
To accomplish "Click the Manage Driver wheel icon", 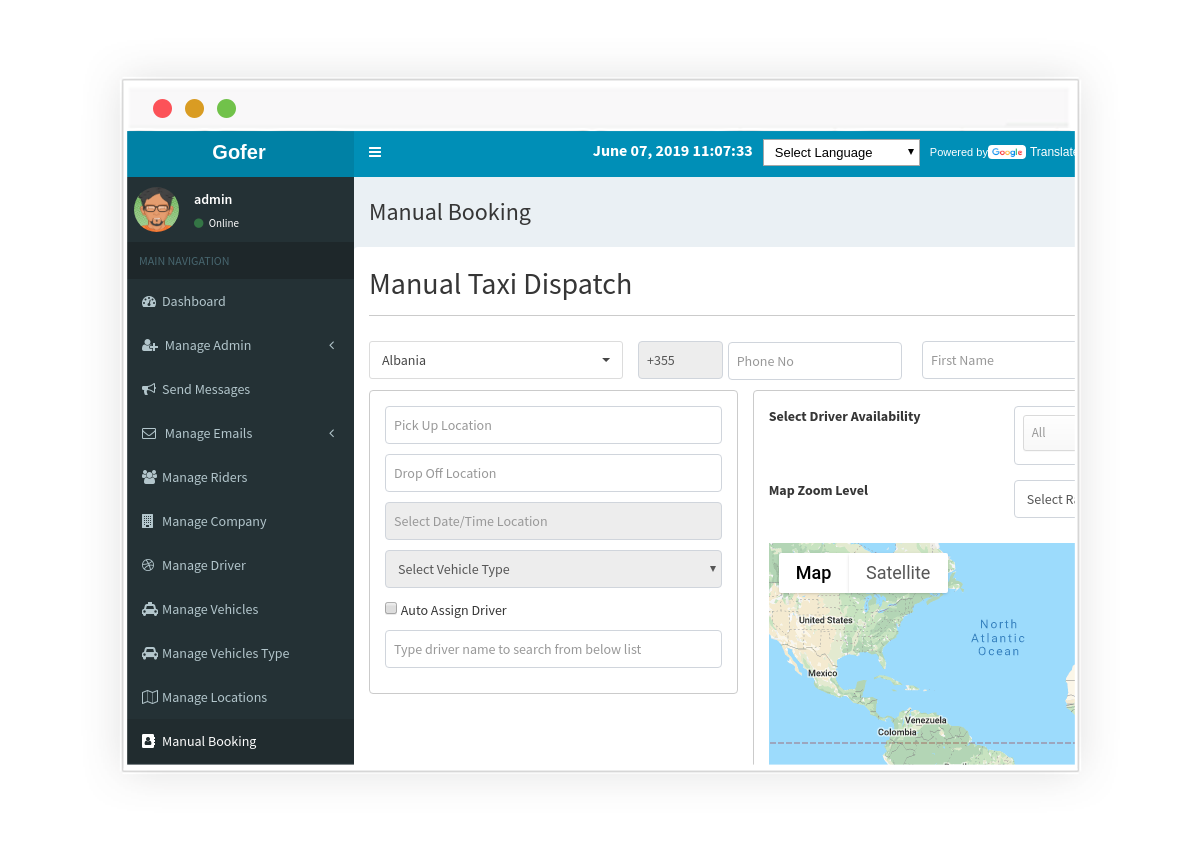I will click(x=148, y=565).
